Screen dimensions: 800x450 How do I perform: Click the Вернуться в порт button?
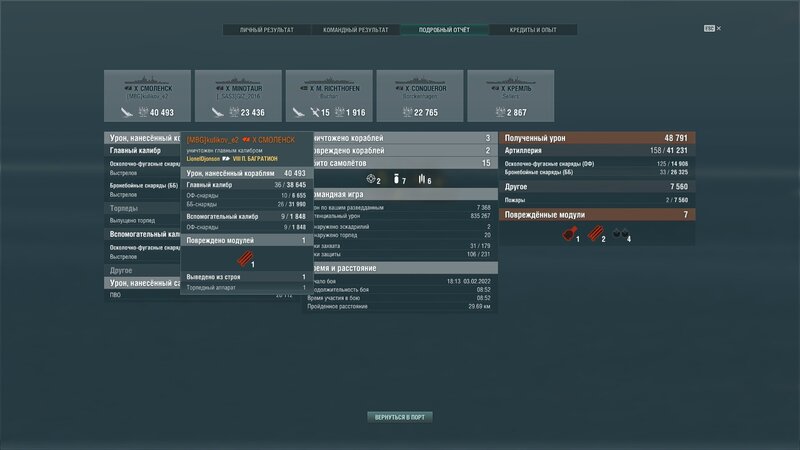(x=400, y=416)
